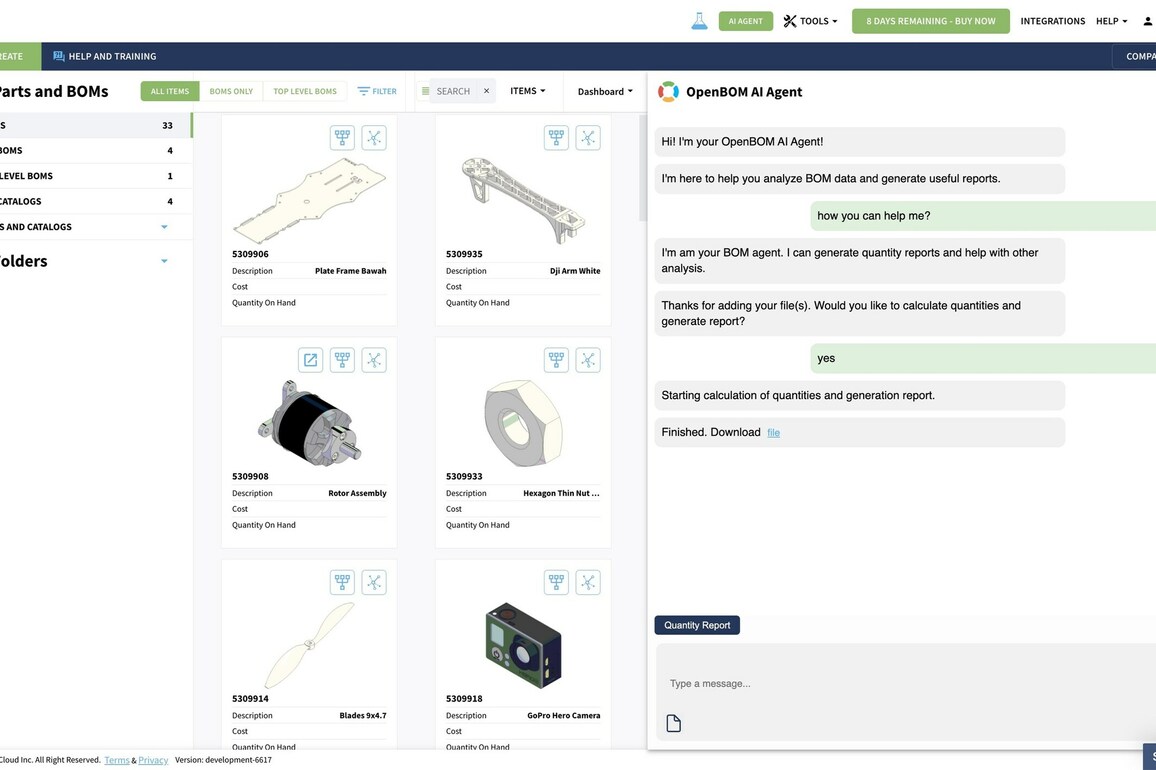Open the Dashboard view dropdown
This screenshot has height=770, width=1156.
(605, 91)
